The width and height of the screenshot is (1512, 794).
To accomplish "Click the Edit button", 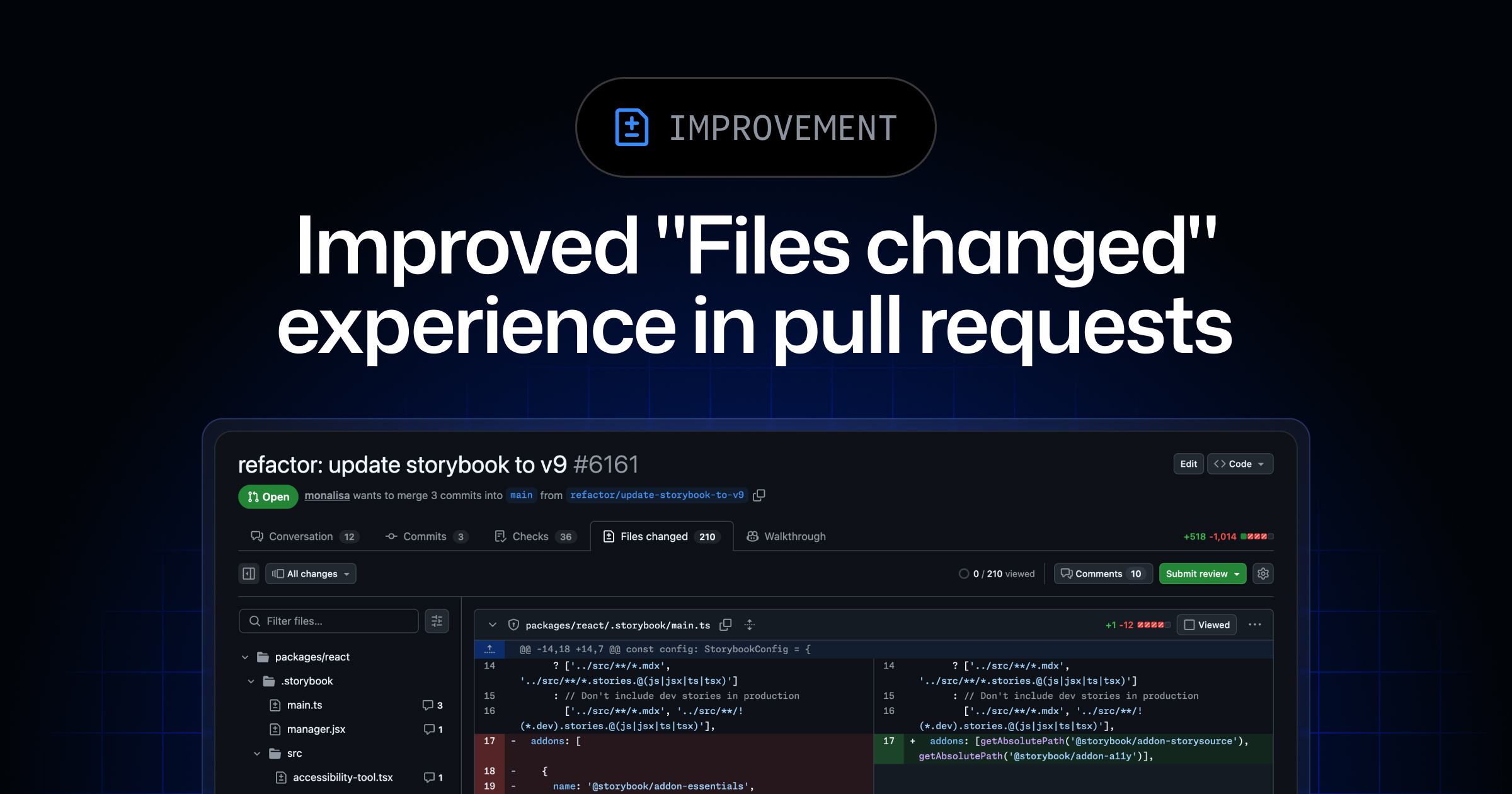I will point(1188,464).
